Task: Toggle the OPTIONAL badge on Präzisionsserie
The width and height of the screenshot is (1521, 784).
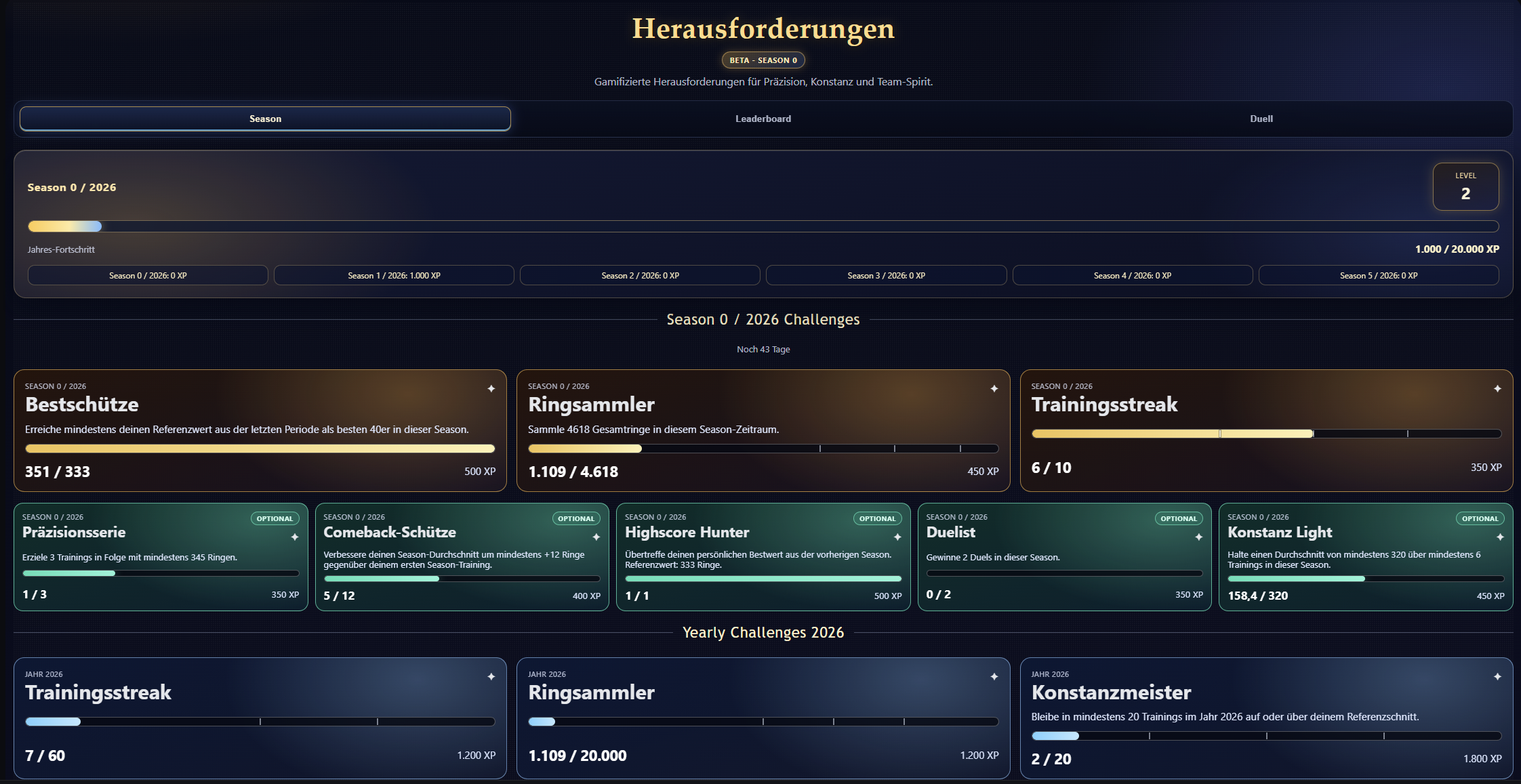Action: [x=275, y=518]
